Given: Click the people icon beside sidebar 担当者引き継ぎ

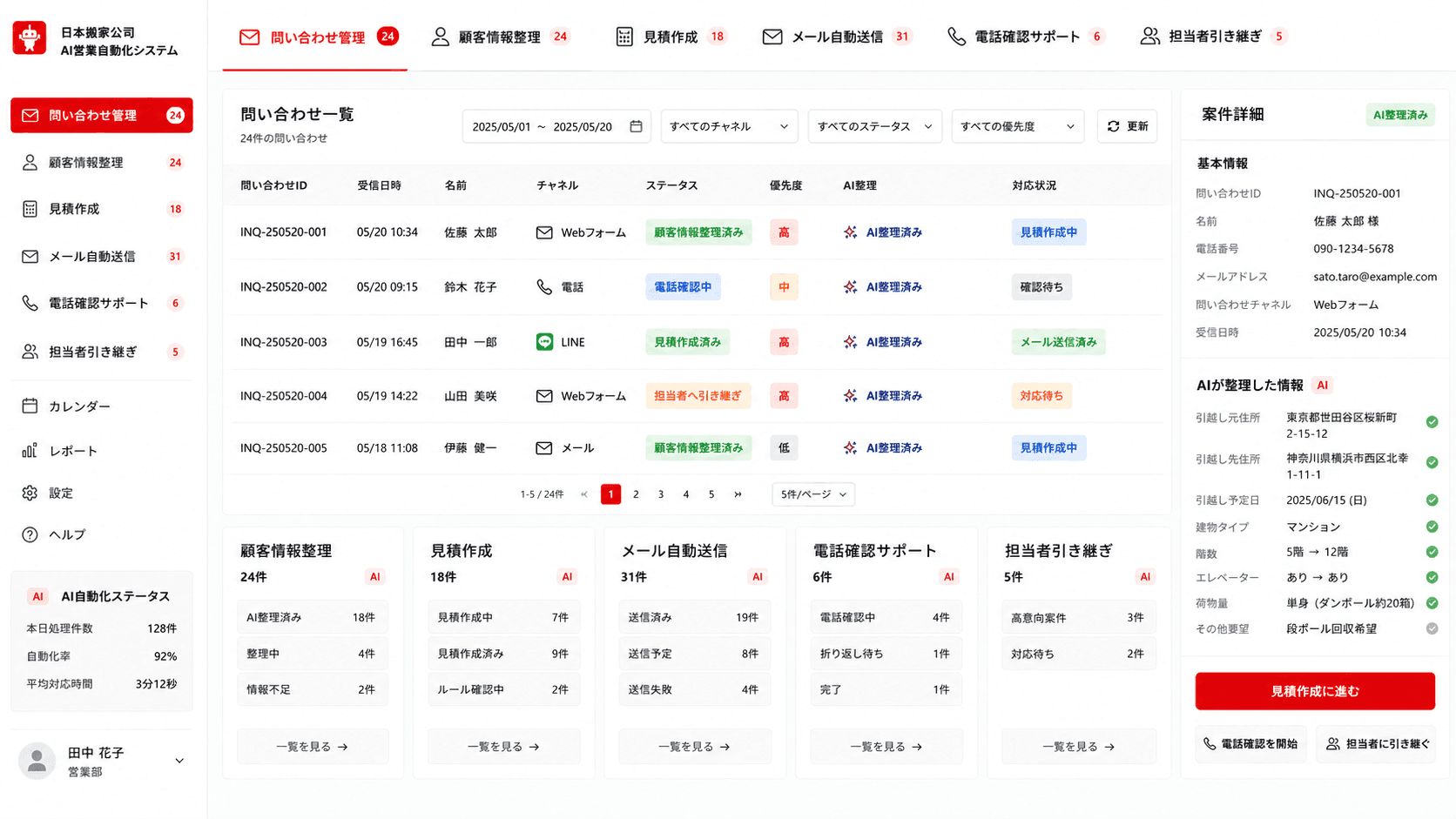Looking at the screenshot, I should click(30, 352).
